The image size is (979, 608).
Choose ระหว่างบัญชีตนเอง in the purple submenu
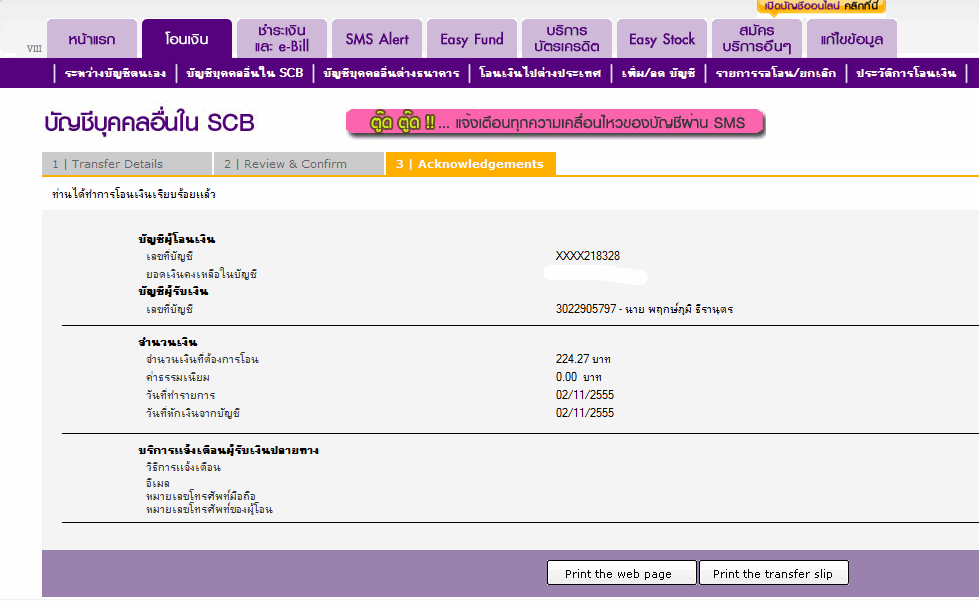tap(115, 73)
